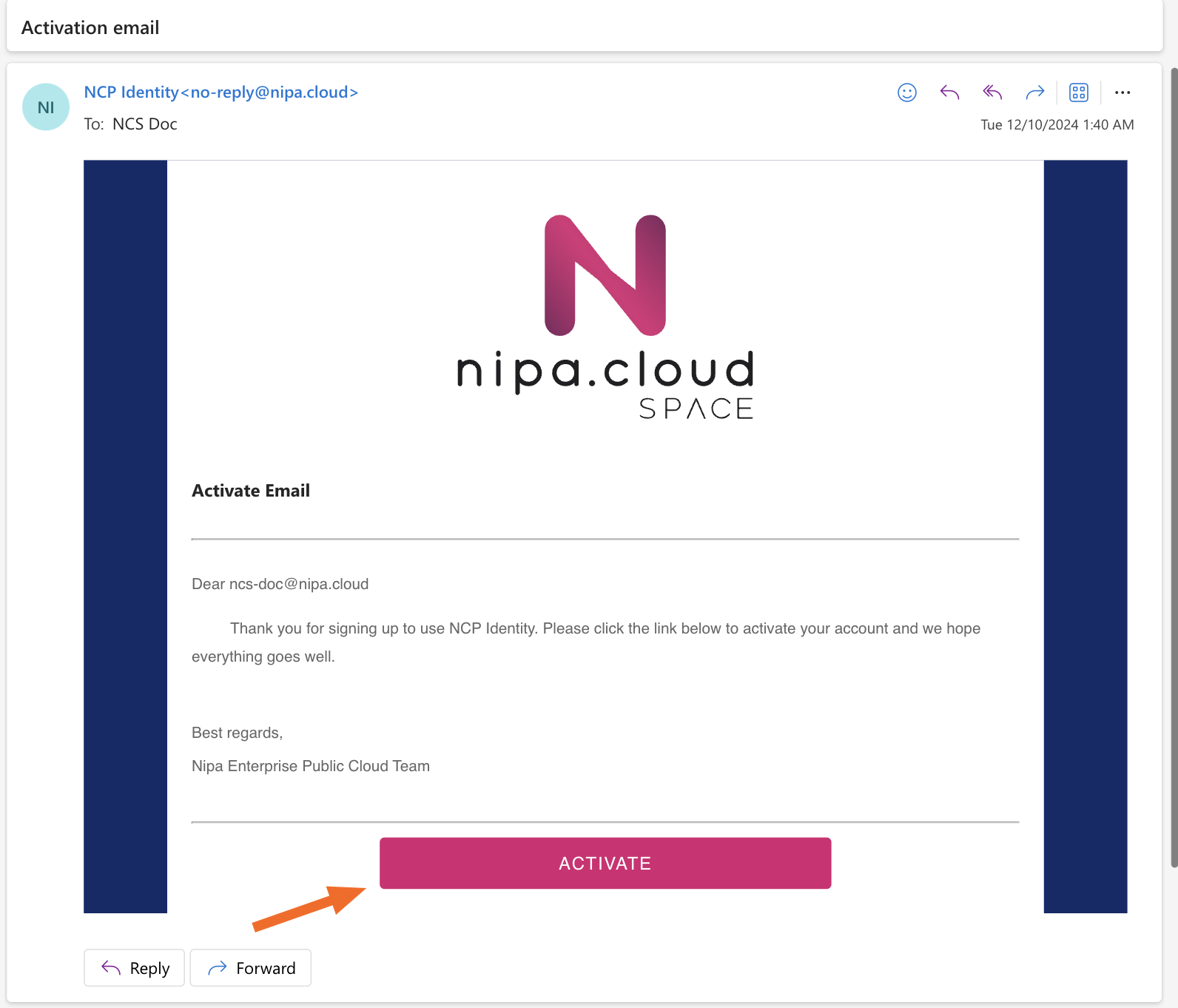1178x1008 pixels.
Task: Click the Reply arrow icon in header
Action: [949, 93]
